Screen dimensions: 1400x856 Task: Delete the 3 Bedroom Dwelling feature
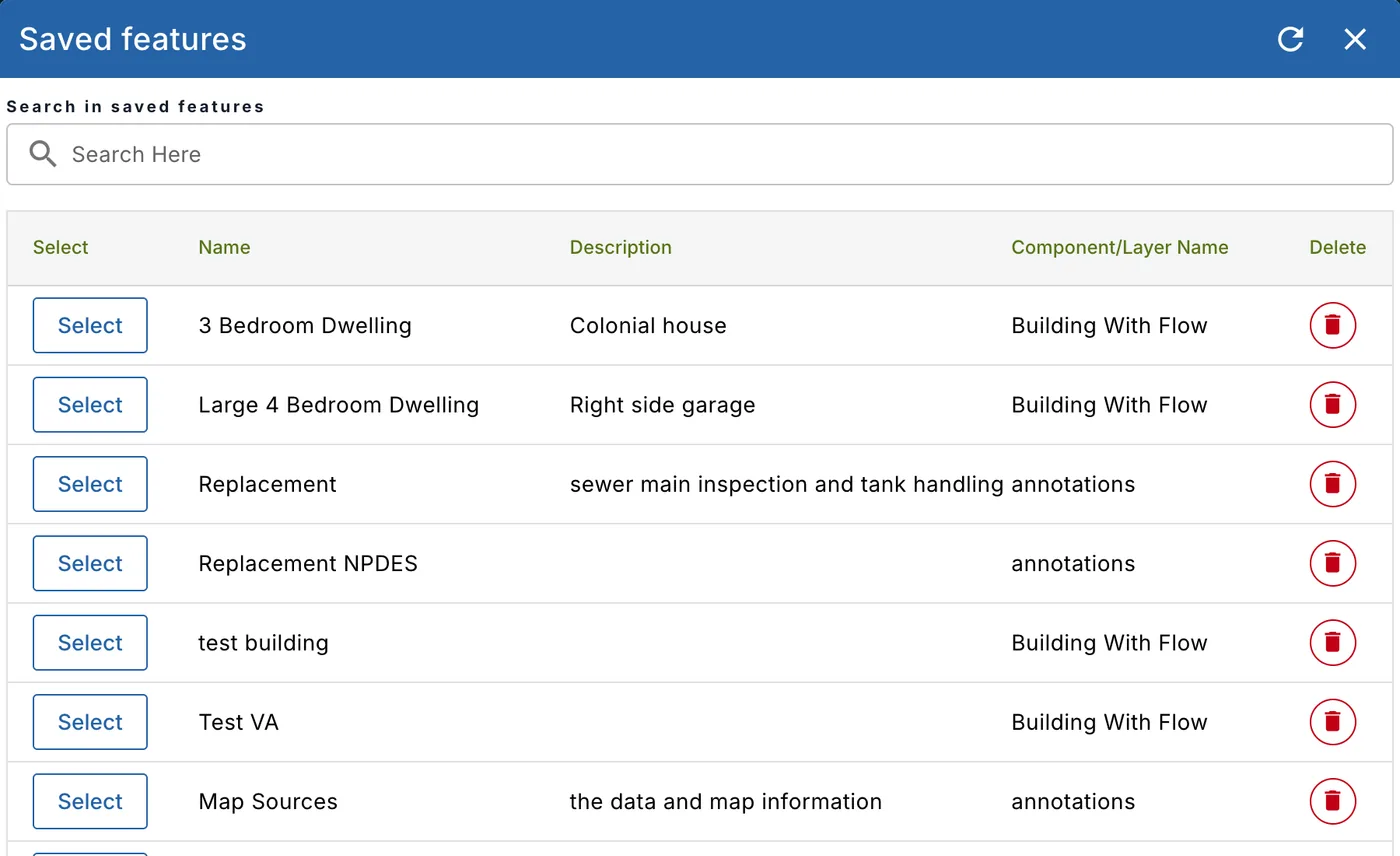(1332, 325)
